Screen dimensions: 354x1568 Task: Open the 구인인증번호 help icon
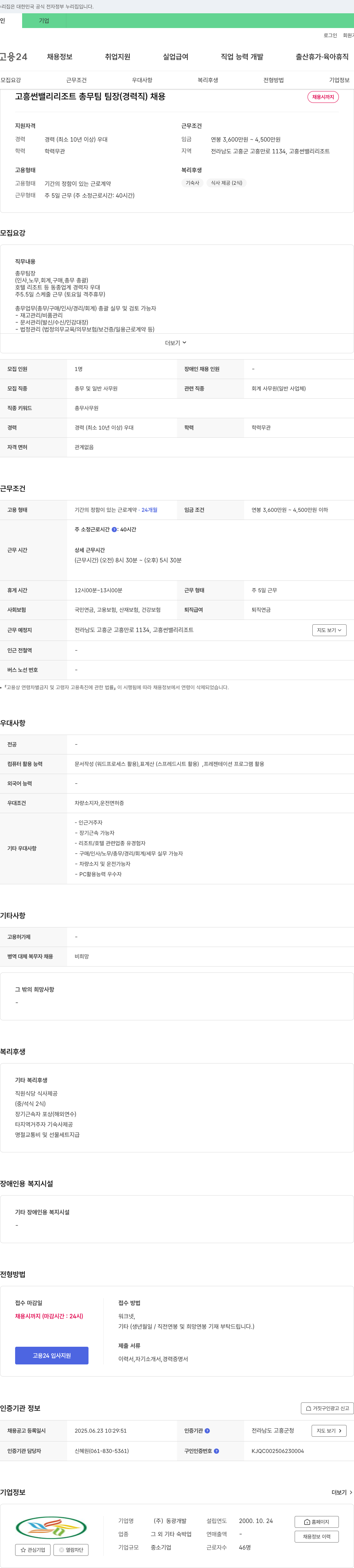click(x=216, y=1451)
